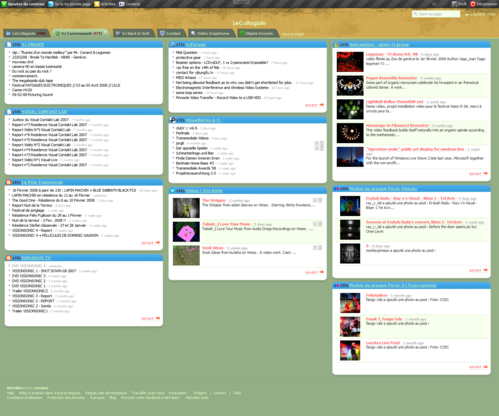The height and width of the screenshot is (416, 499).
Task: Open the Tobiah_I Love Your Music thumbnail
Action: click(x=186, y=232)
